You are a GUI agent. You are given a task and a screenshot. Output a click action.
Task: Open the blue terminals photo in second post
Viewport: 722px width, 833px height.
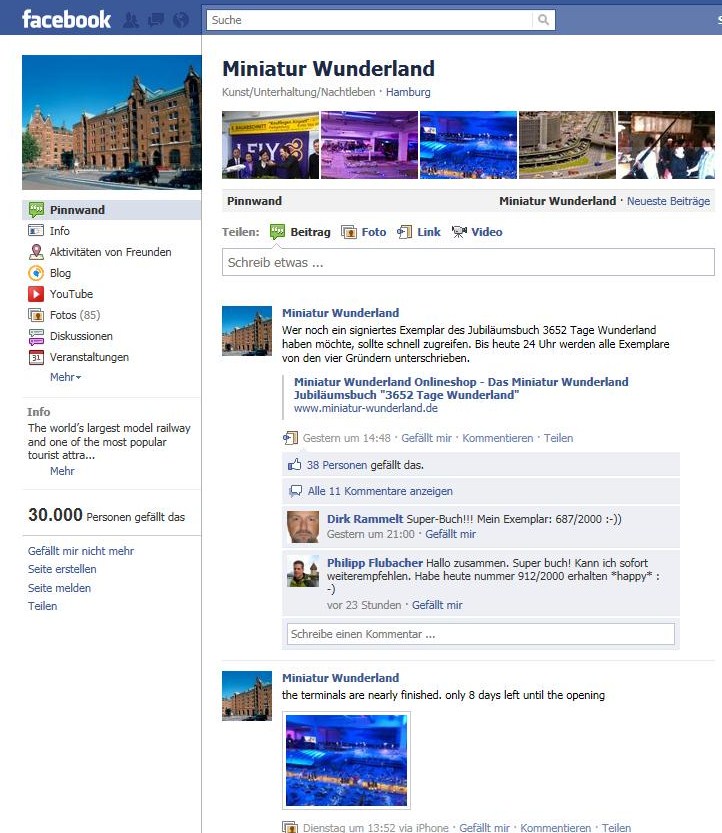346,760
